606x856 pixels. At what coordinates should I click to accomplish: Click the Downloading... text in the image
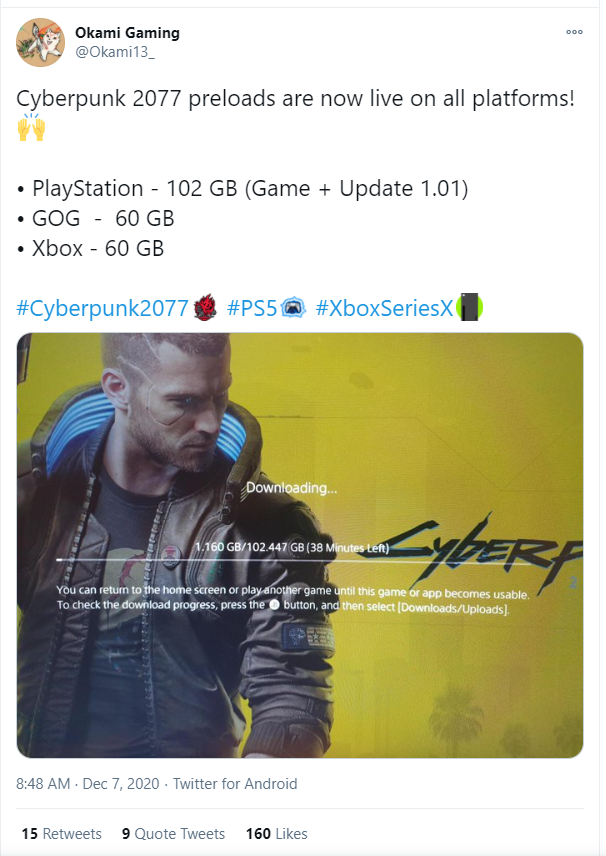coord(292,488)
